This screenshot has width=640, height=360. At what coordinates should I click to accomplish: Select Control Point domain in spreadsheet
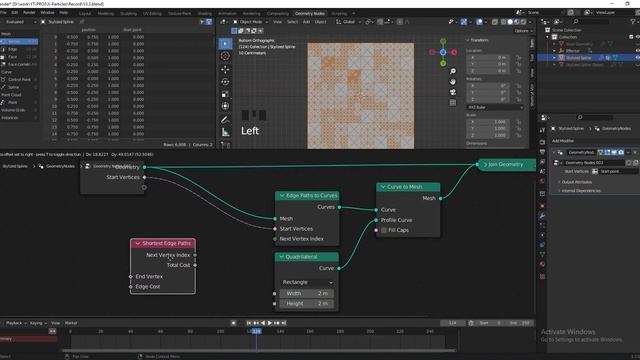tap(19, 80)
